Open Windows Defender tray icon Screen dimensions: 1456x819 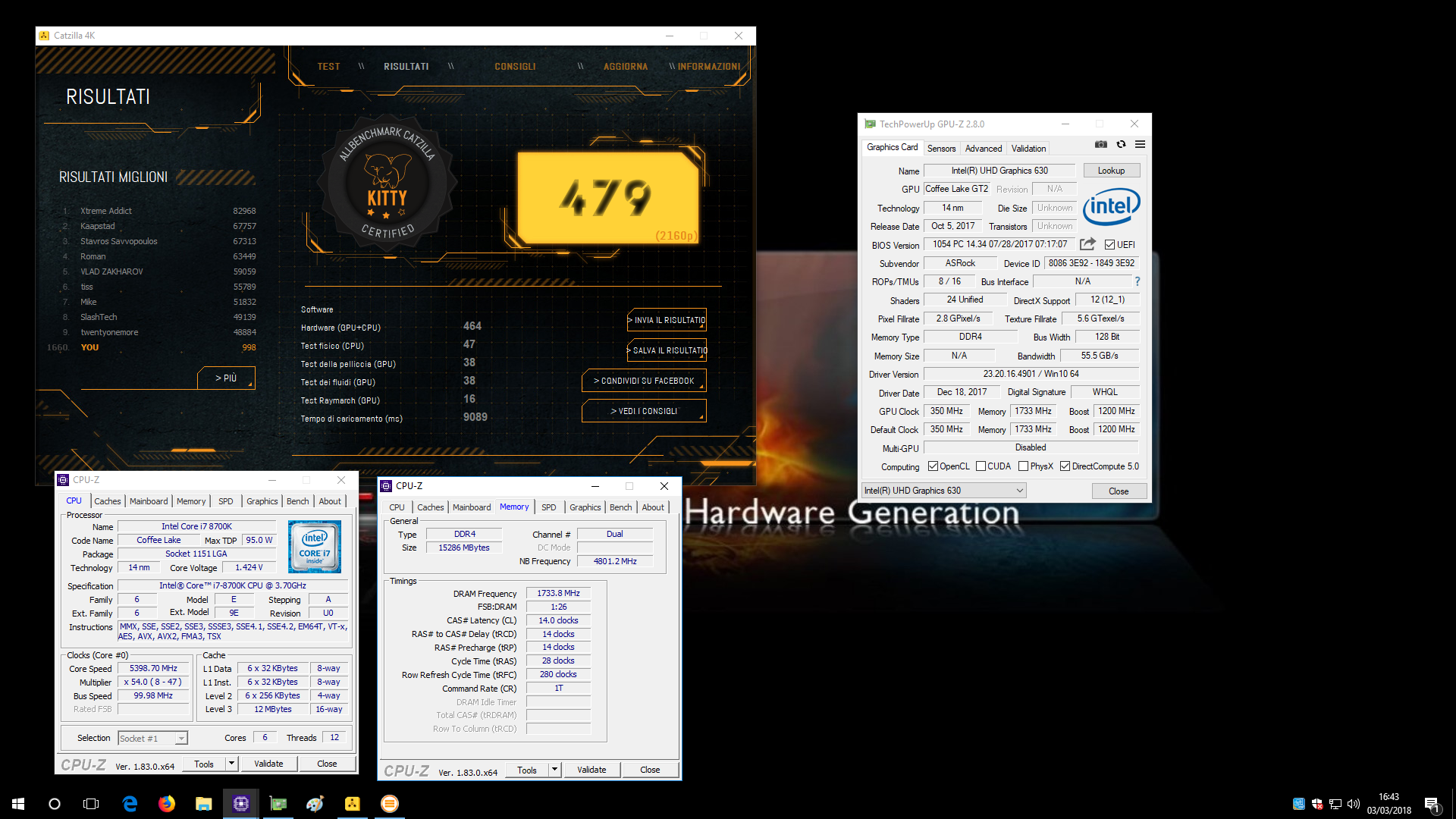(x=1317, y=804)
